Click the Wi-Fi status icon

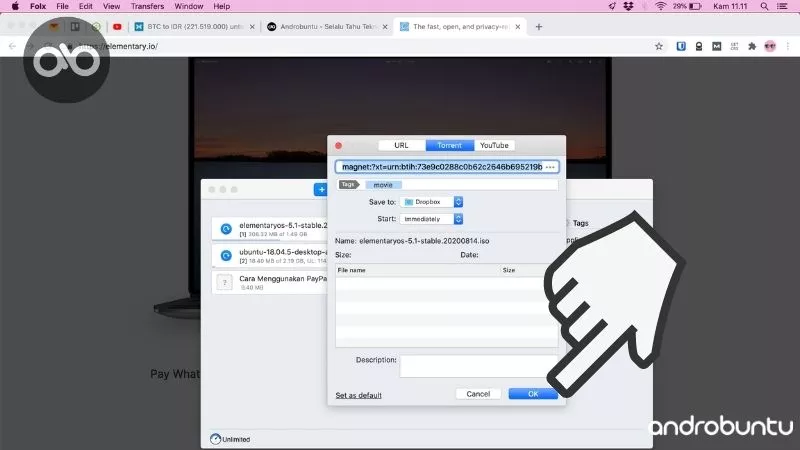661,6
